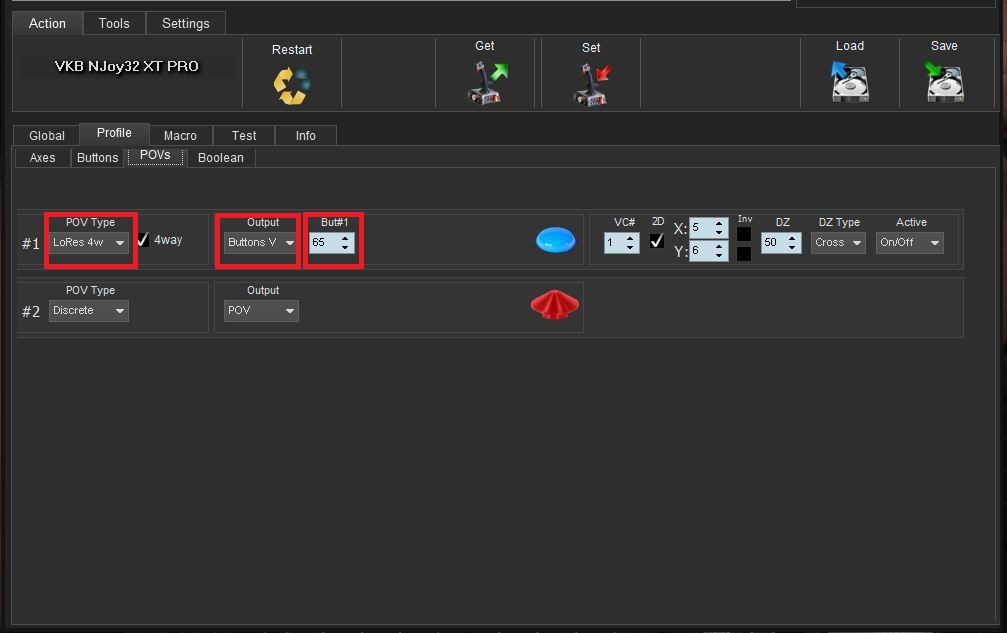Select the Boolean sub-tab
This screenshot has height=633, width=1007.
coord(221,158)
